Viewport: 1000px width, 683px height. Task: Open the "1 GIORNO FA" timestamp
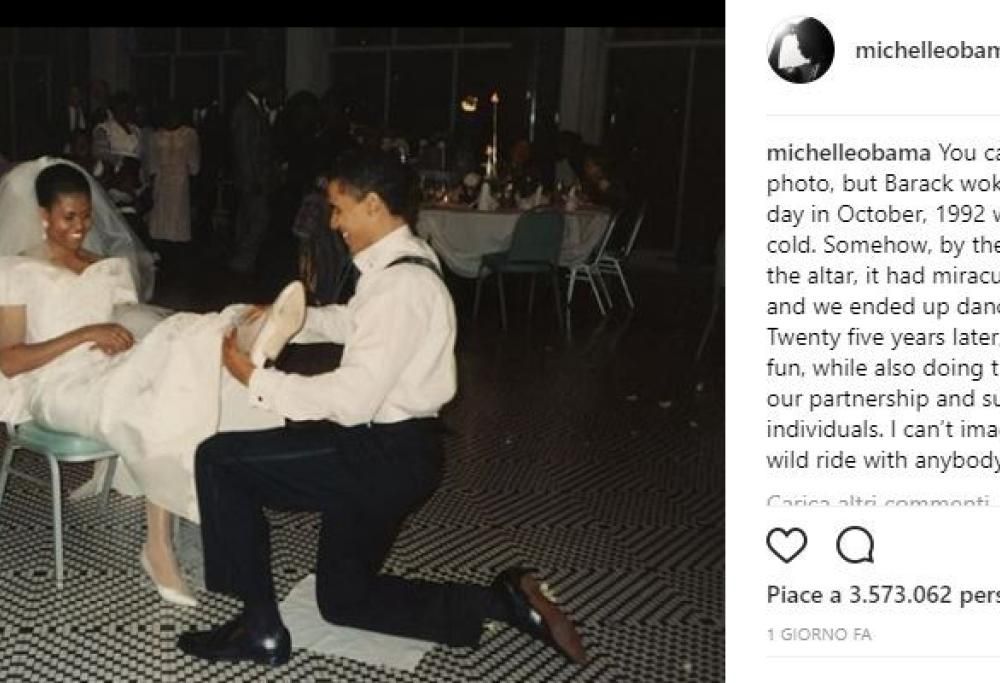coord(818,635)
